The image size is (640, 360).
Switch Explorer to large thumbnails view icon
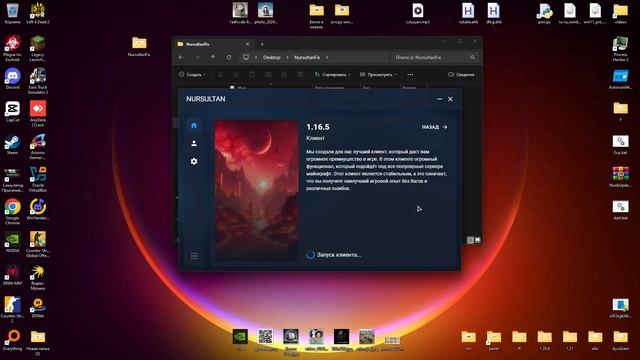[478, 240]
